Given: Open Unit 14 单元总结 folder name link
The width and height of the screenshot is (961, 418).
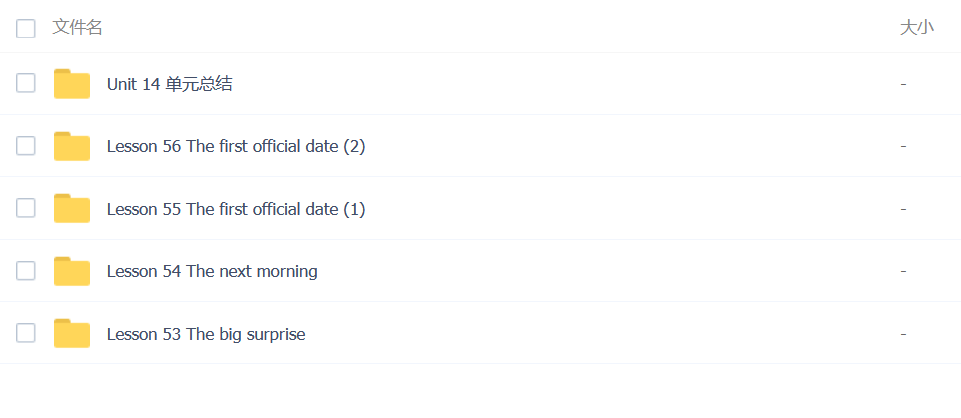Looking at the screenshot, I should [x=169, y=84].
